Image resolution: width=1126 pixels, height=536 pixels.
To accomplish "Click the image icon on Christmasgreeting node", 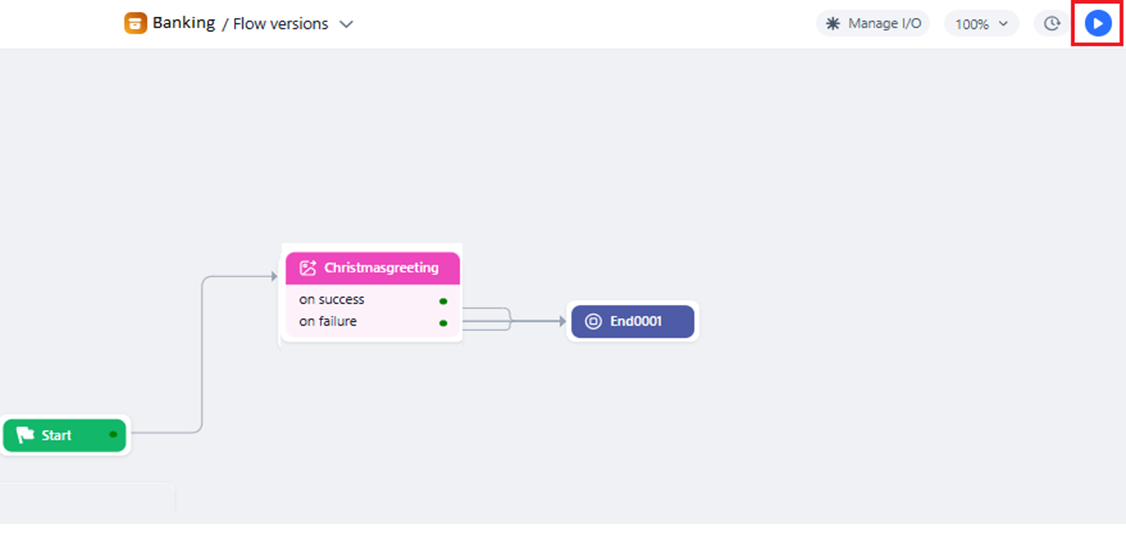I will 308,268.
